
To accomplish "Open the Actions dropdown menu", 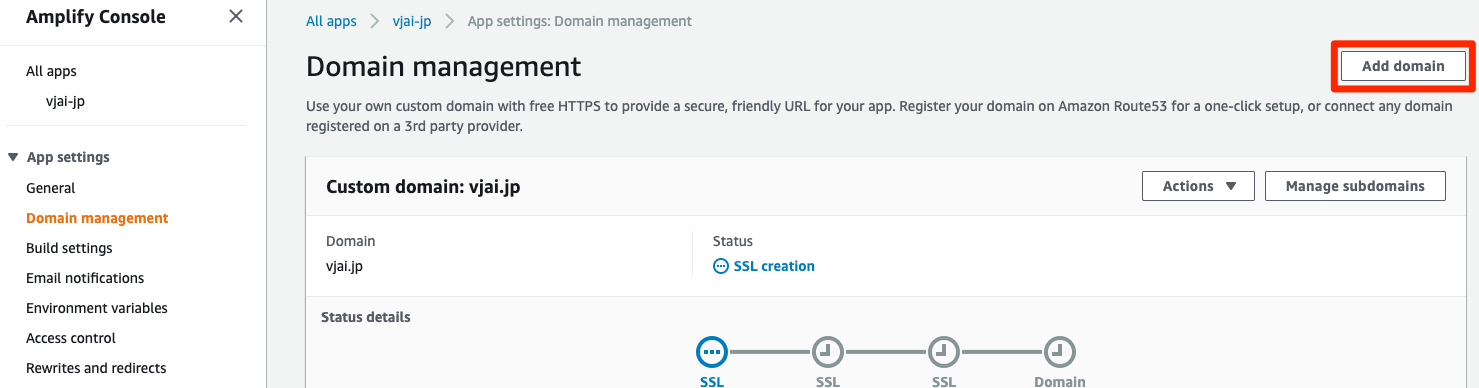I will pyautogui.click(x=1198, y=186).
